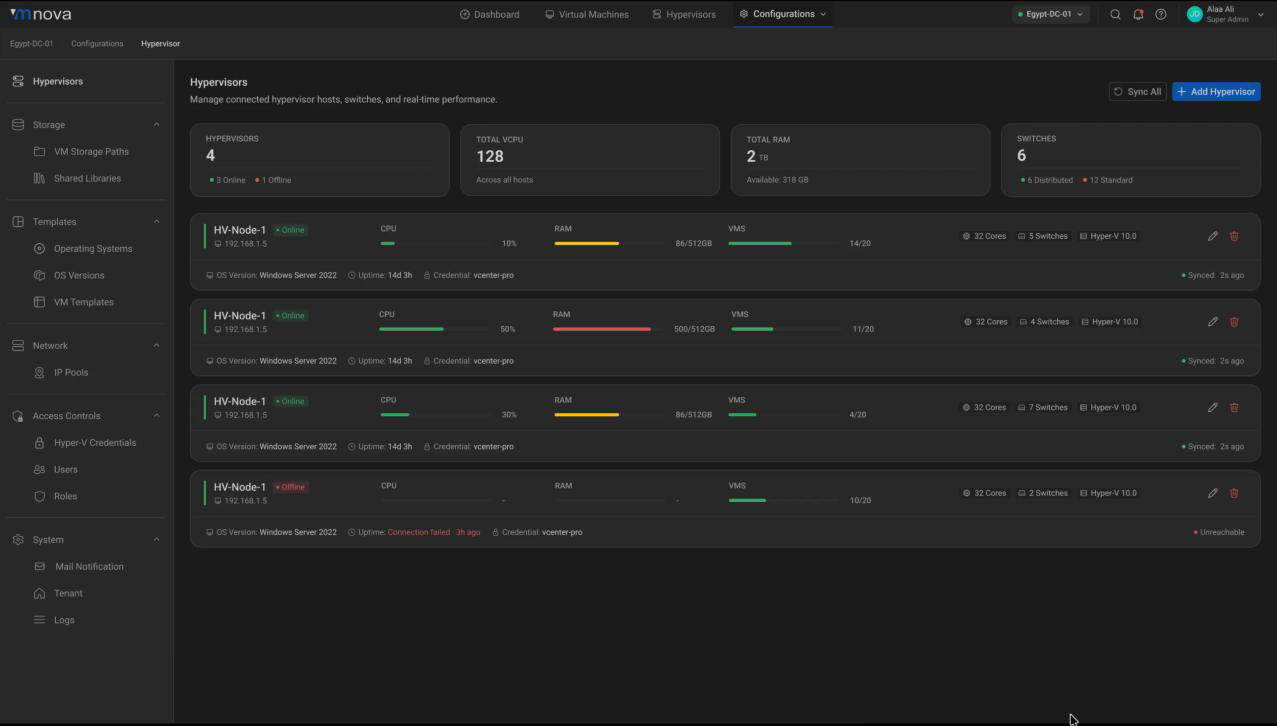Click the Mail Notification envelope icon
The image size is (1277, 726).
point(40,566)
